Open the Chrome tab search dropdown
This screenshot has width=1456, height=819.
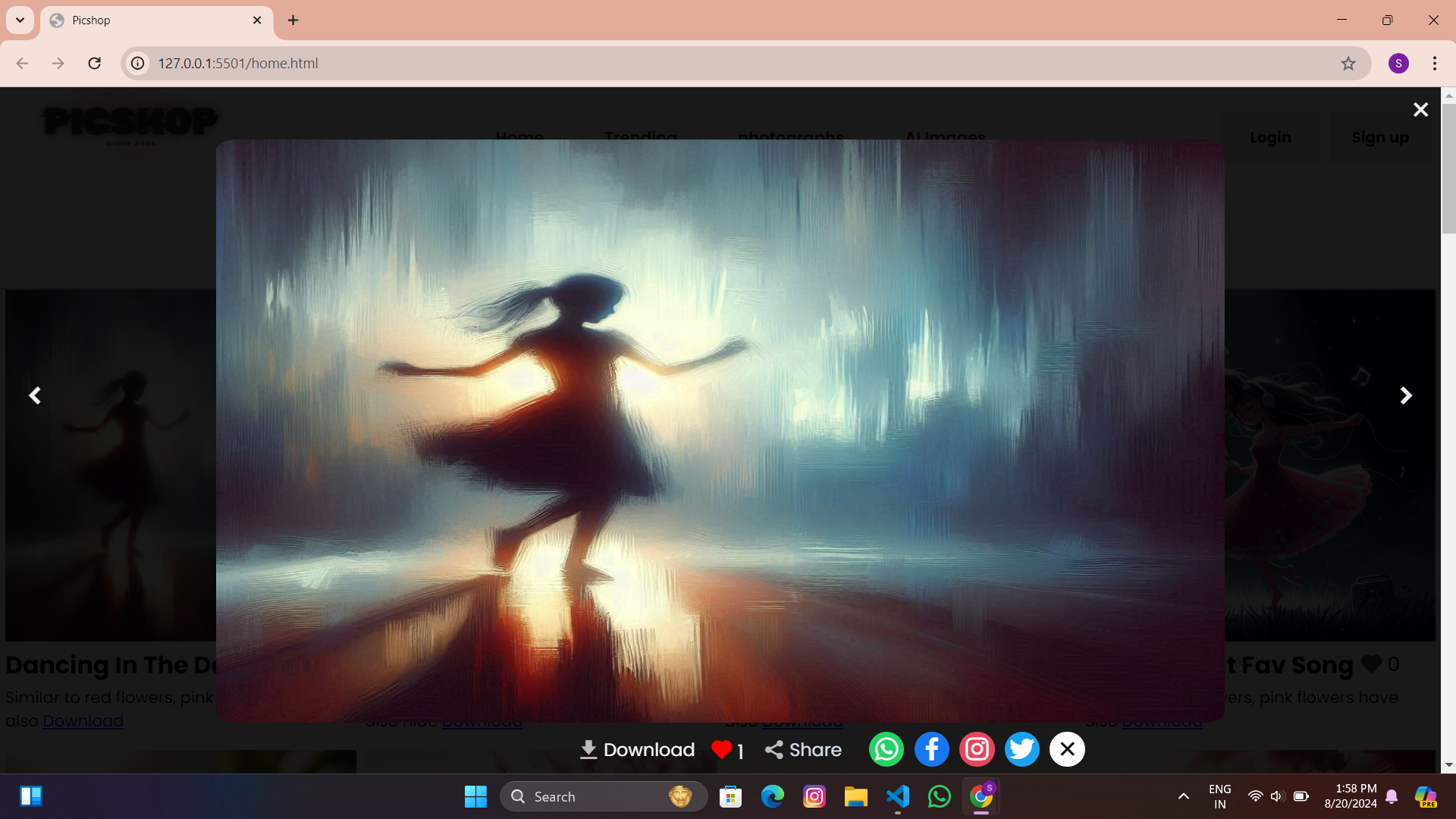(20, 20)
